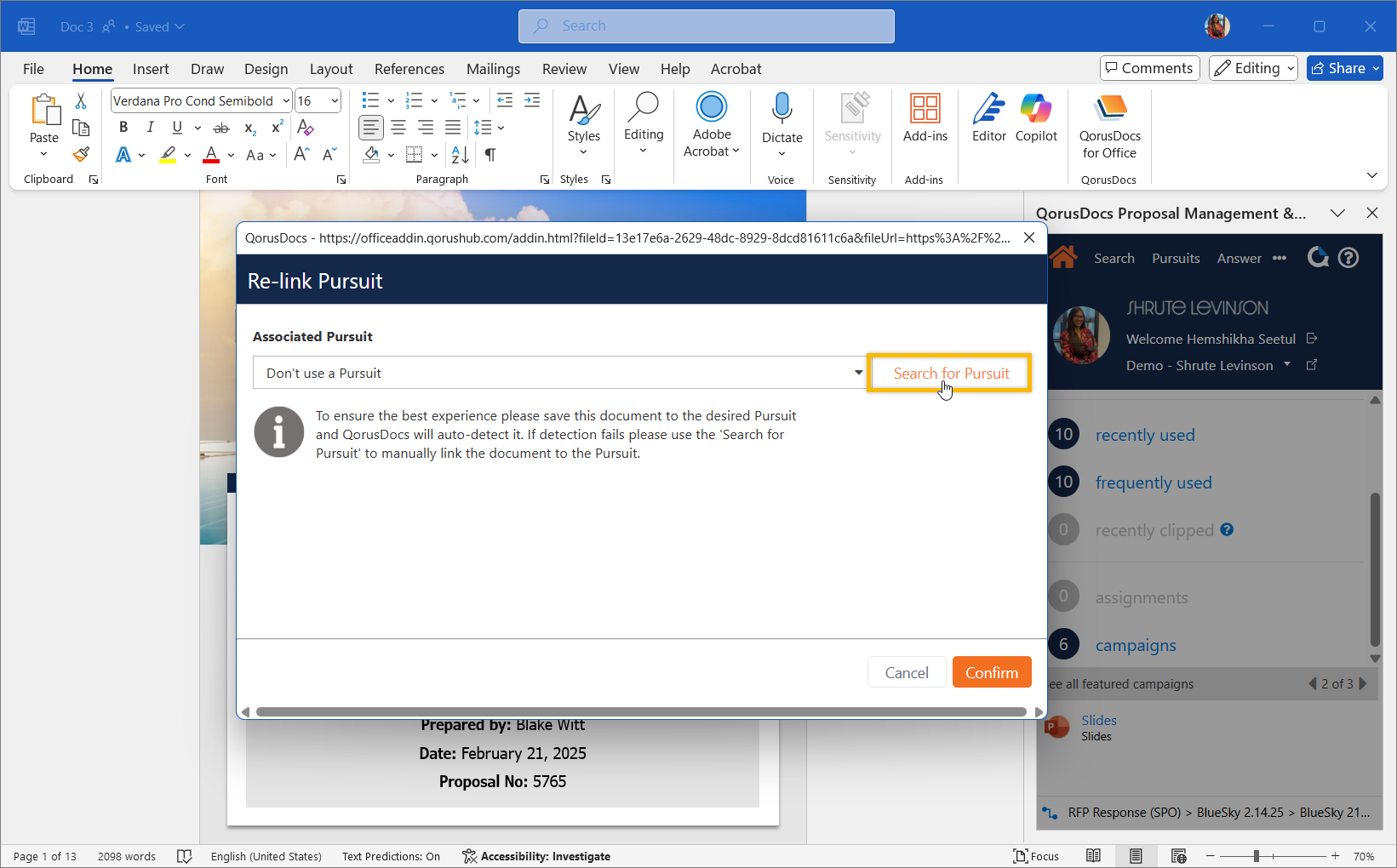Click the Format Painter icon

[x=81, y=154]
